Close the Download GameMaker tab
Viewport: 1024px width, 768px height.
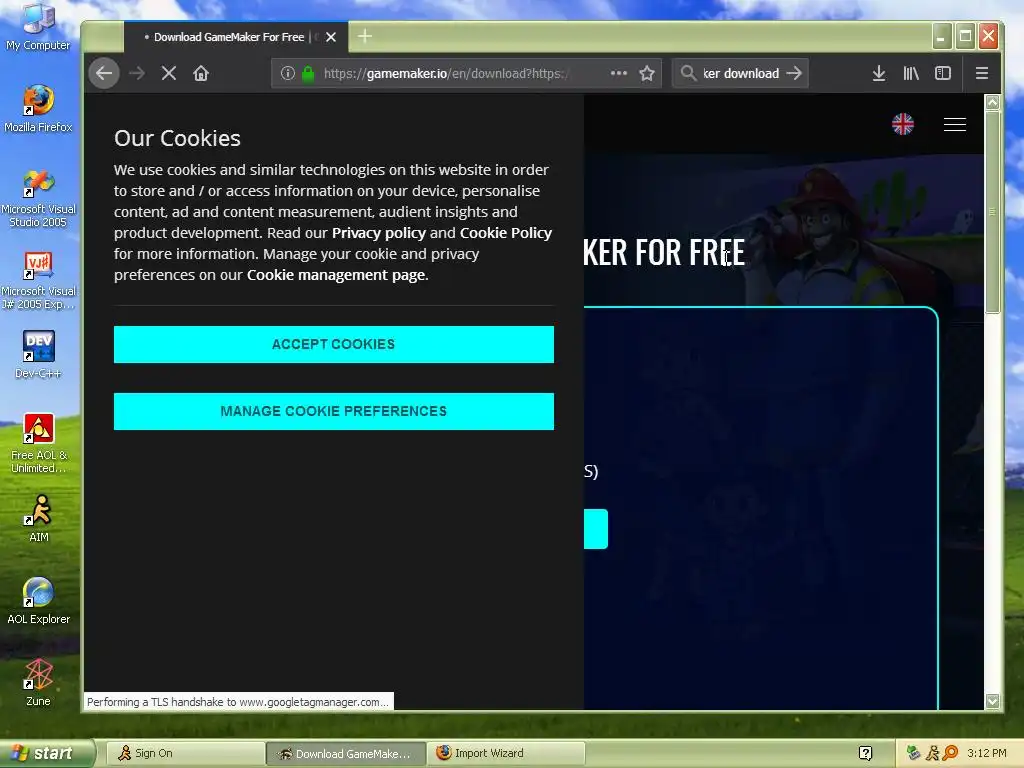click(331, 37)
